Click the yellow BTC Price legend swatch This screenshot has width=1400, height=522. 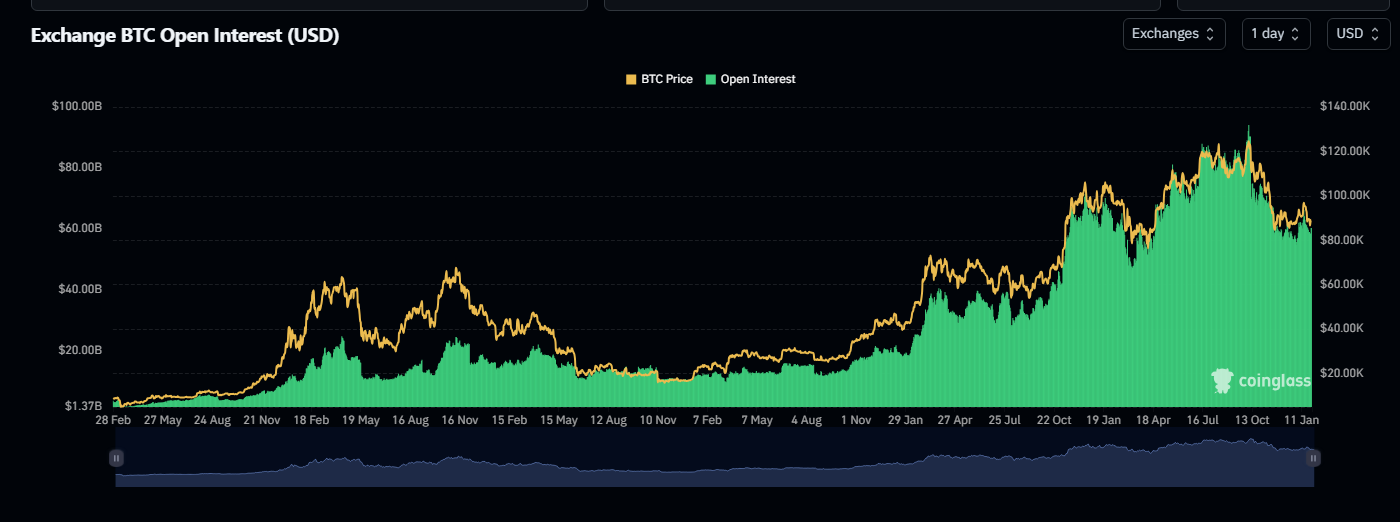pyautogui.click(x=631, y=79)
